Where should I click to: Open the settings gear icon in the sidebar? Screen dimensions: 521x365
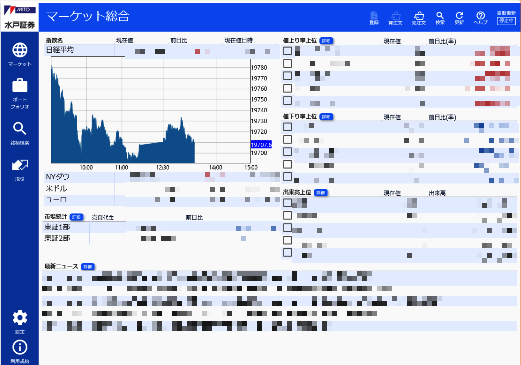20,322
